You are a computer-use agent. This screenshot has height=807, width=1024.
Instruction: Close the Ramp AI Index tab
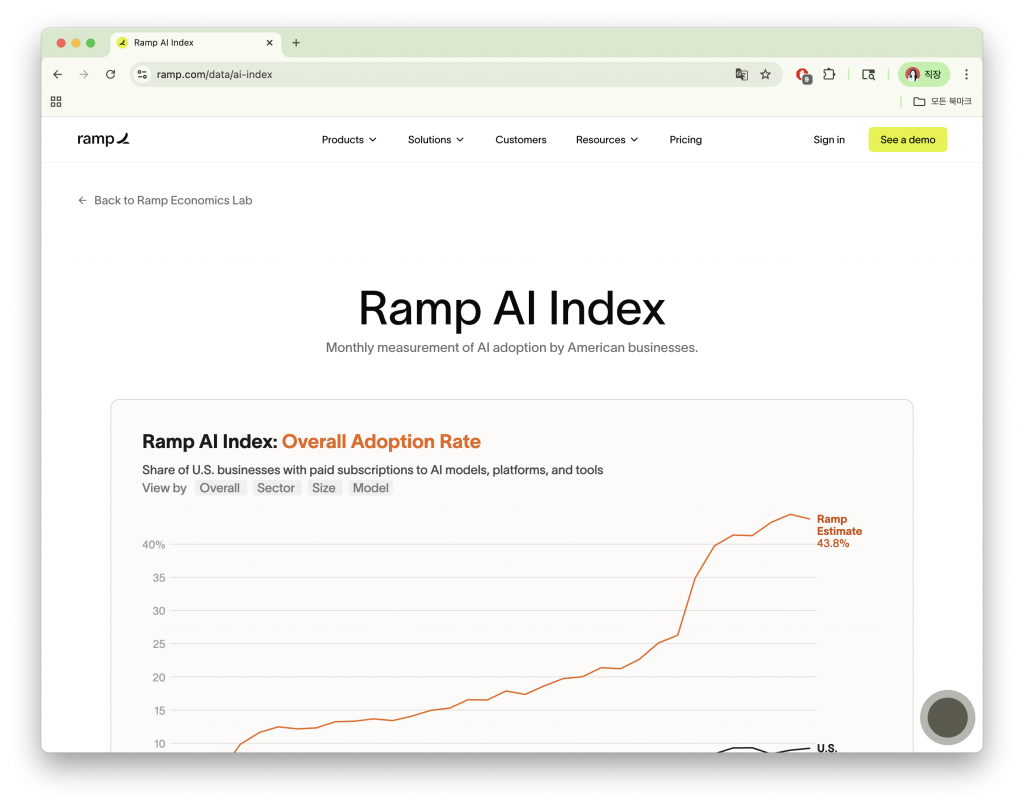[269, 42]
